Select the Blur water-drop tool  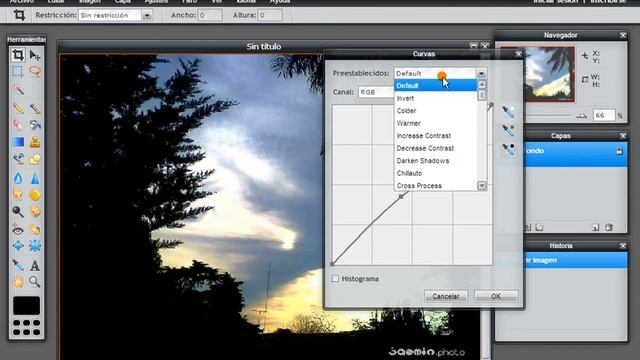click(x=18, y=178)
